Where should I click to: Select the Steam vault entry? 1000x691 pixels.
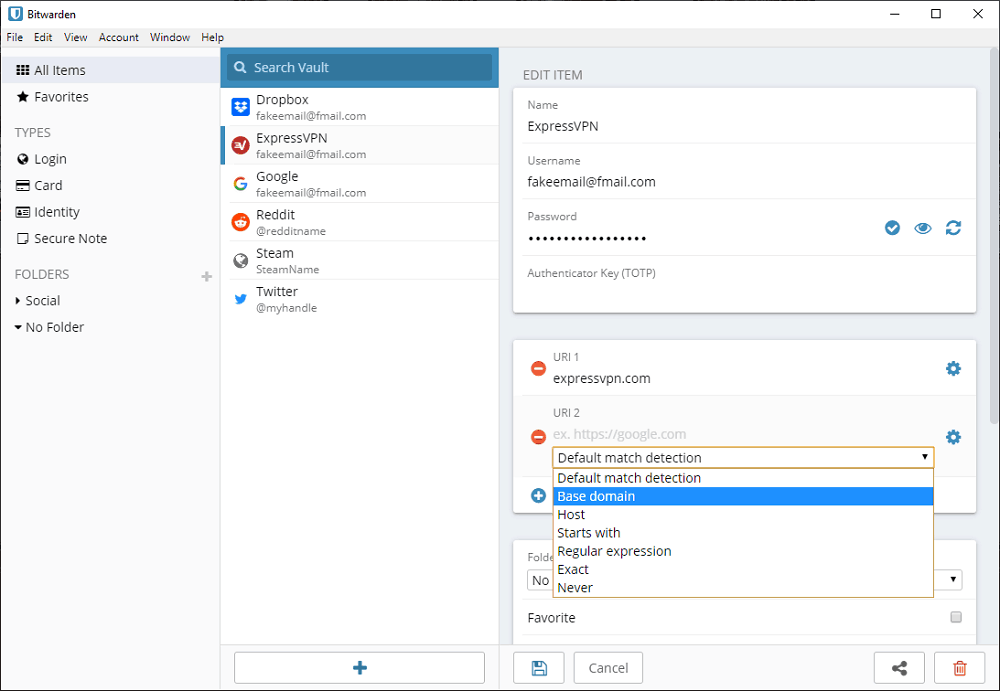click(x=360, y=260)
